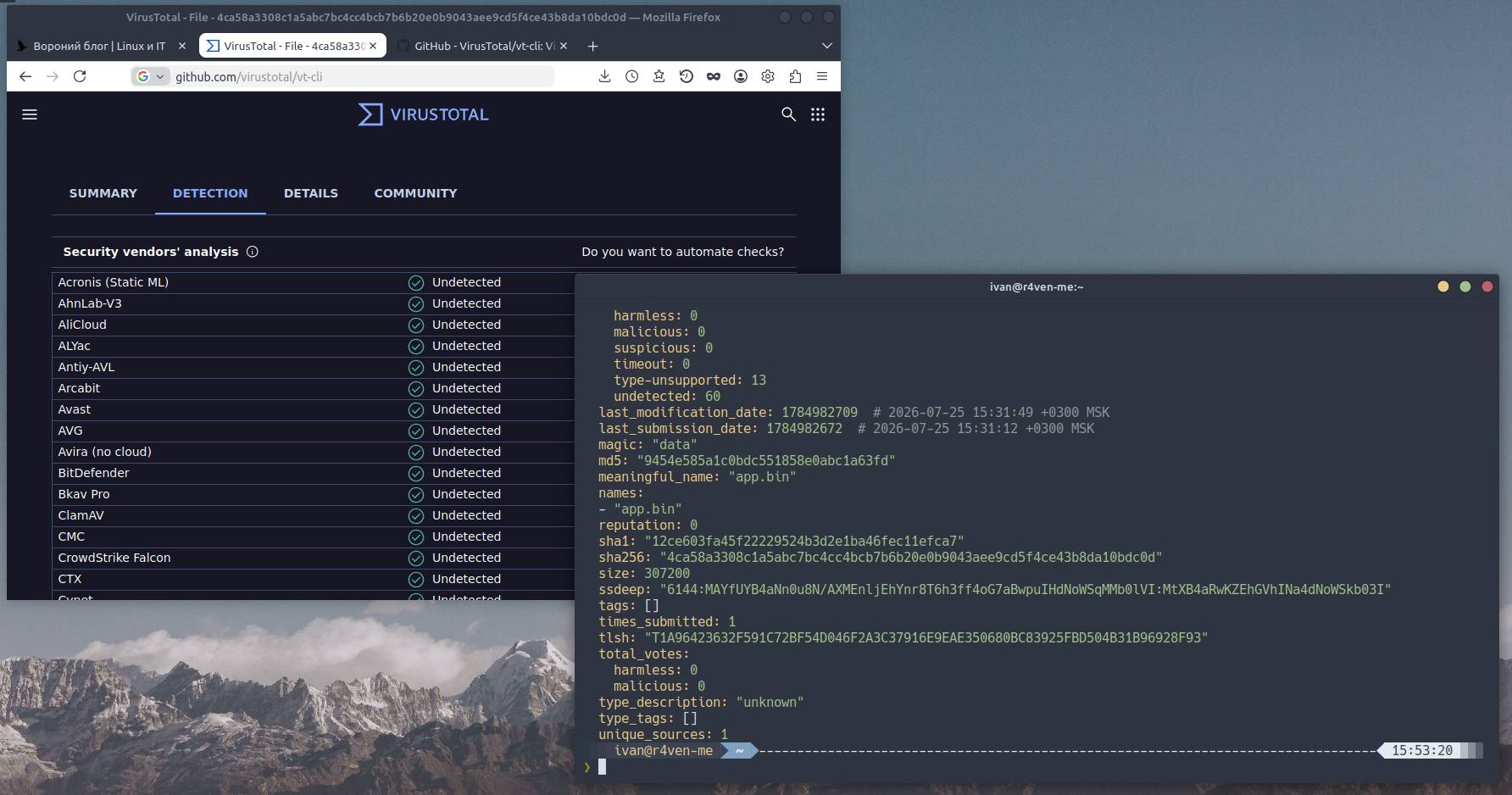Image resolution: width=1512 pixels, height=795 pixels.
Task: Open the DETAILS tab
Action: [311, 193]
